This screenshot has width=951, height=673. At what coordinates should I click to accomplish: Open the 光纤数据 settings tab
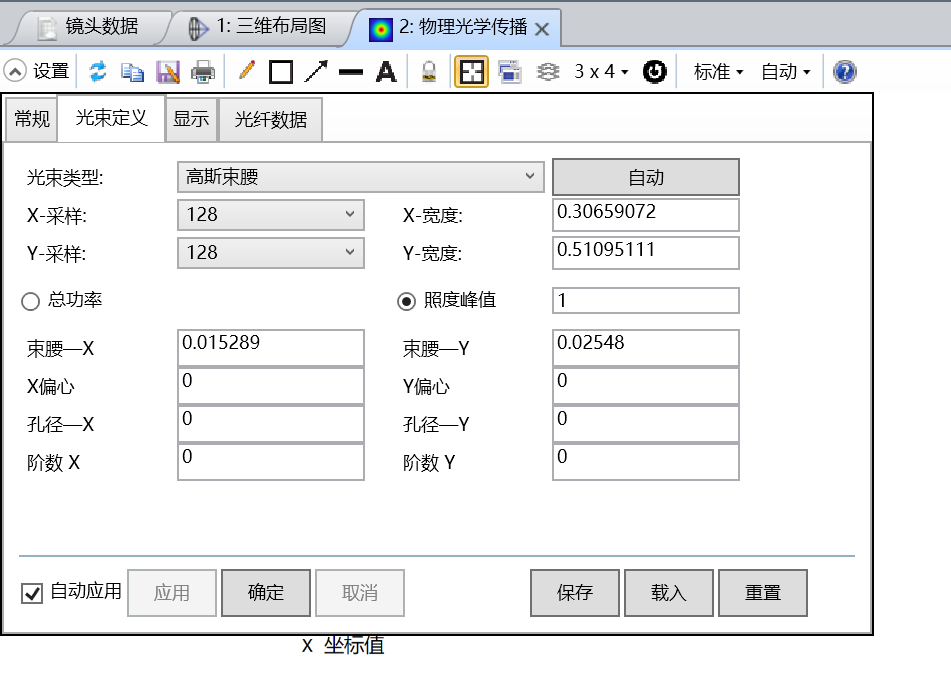(x=271, y=119)
